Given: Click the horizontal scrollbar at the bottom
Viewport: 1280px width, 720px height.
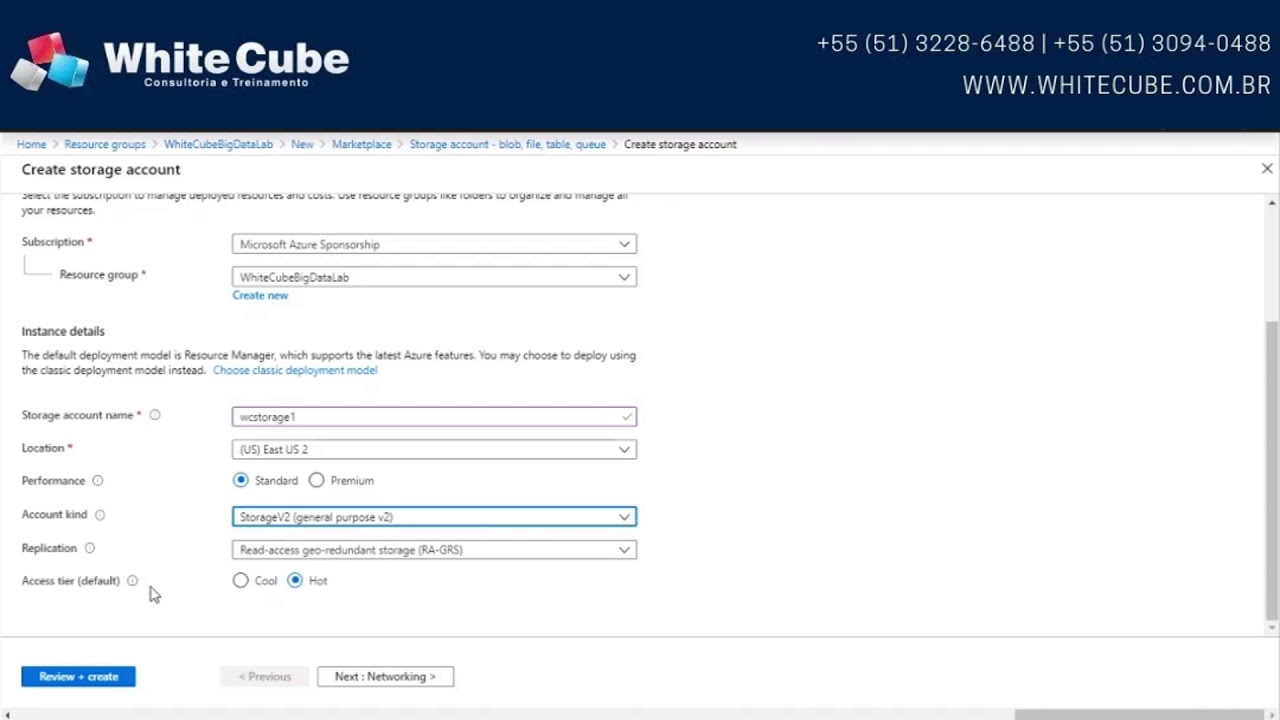Looking at the screenshot, I should (1139, 714).
